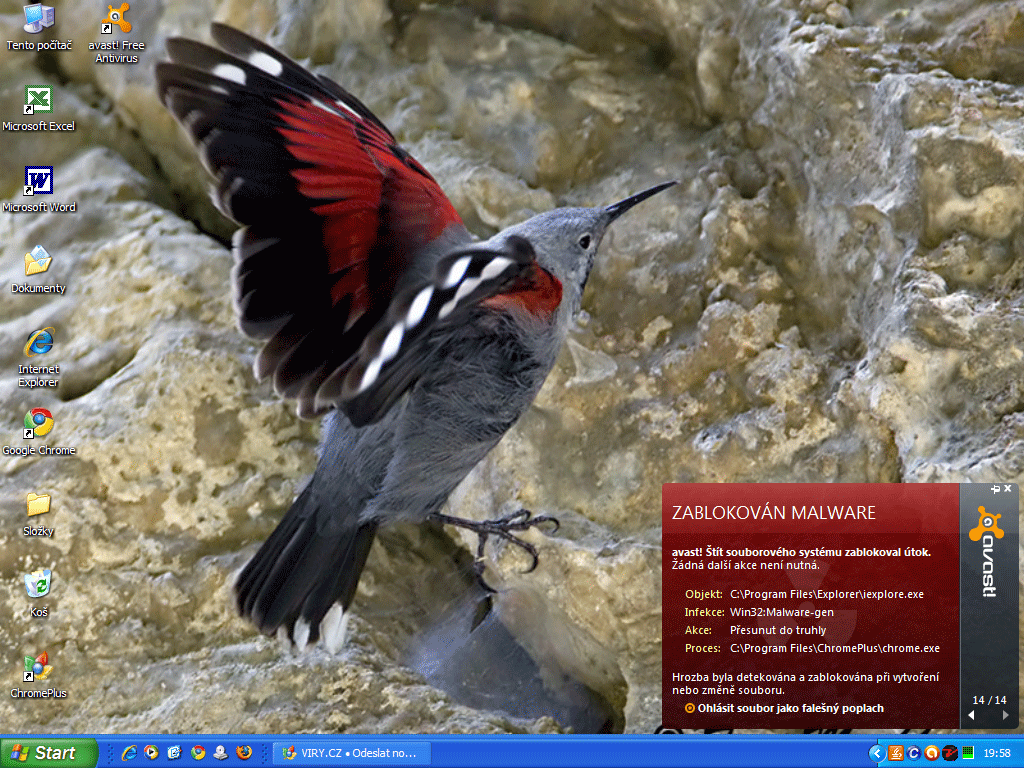This screenshot has height=768, width=1024.
Task: Go to previous avast! alert with left arrow
Action: click(x=971, y=715)
